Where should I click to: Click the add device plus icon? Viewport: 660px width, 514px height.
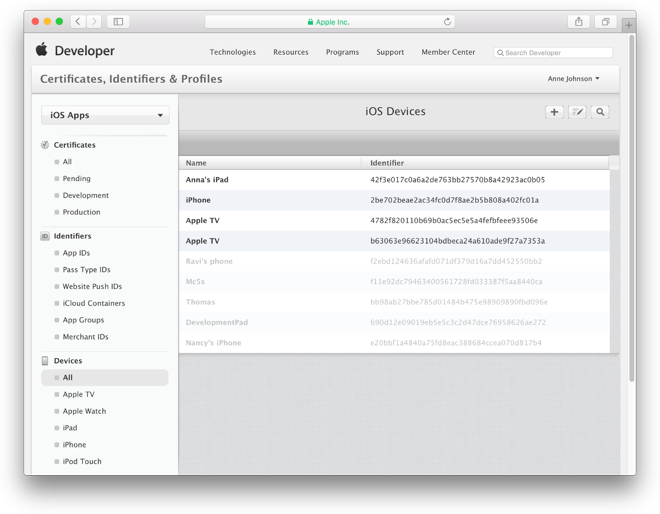pyautogui.click(x=554, y=112)
